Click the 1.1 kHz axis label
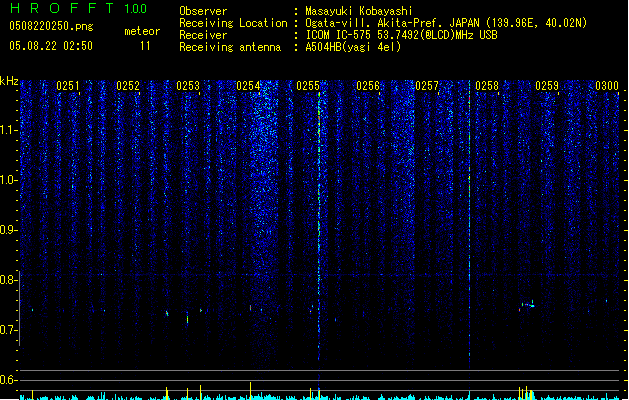 point(9,130)
